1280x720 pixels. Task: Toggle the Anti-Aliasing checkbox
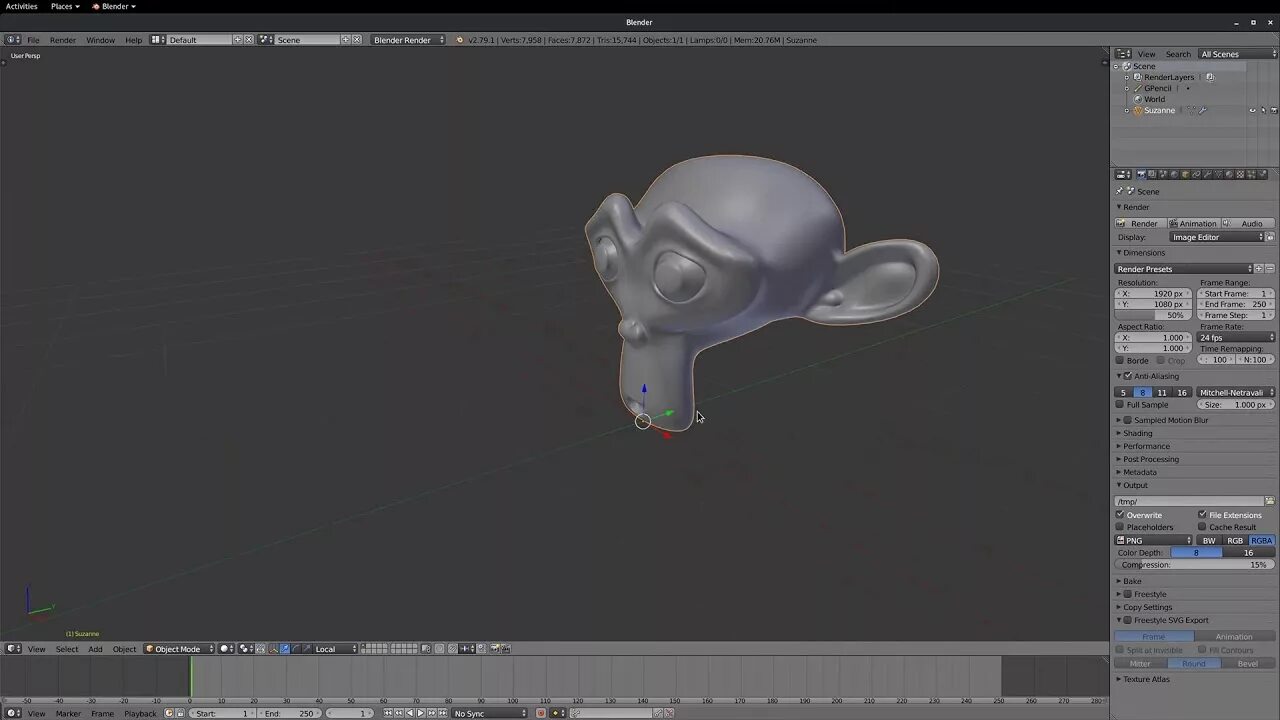click(x=1128, y=376)
